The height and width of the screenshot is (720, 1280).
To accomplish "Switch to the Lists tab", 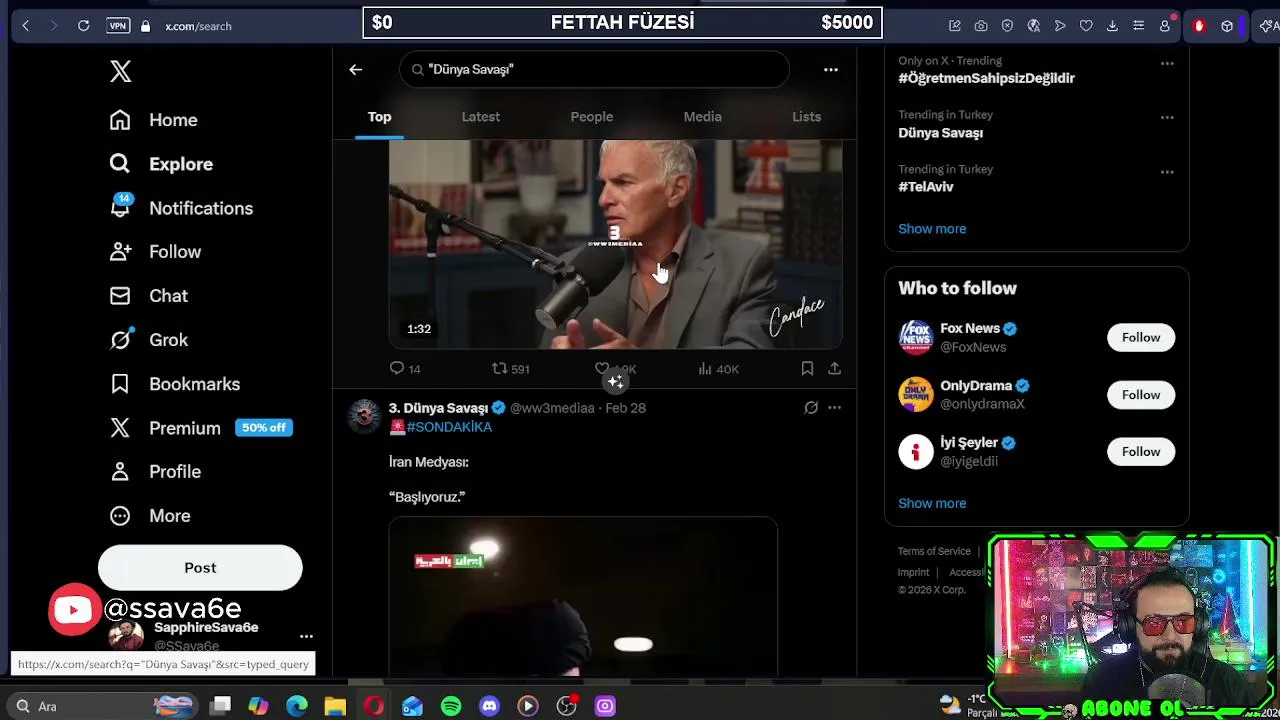I will click(807, 117).
